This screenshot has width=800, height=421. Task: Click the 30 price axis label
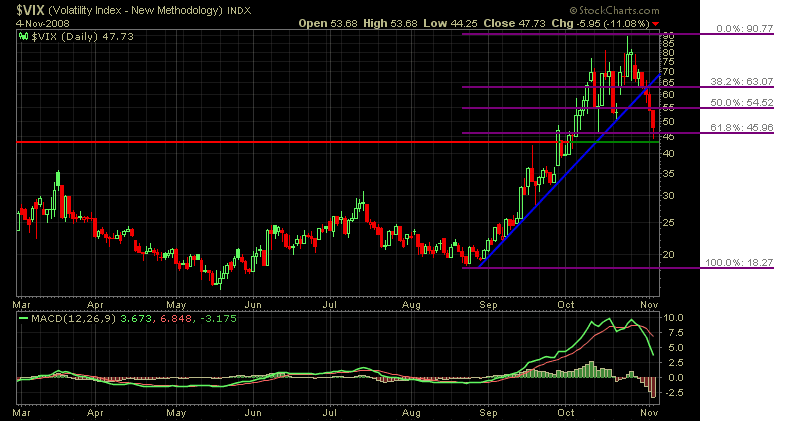point(668,196)
